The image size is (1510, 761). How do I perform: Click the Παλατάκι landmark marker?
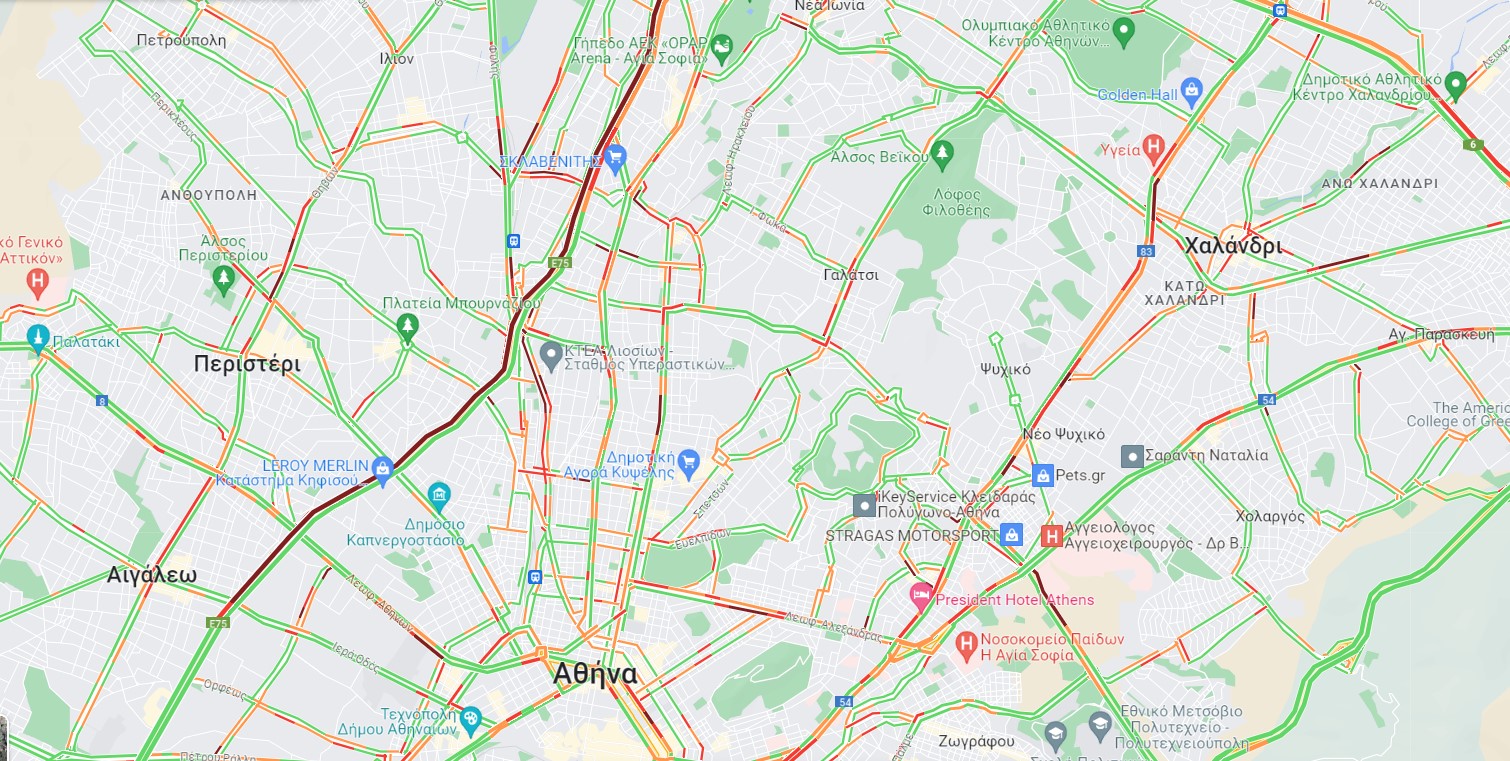38,339
